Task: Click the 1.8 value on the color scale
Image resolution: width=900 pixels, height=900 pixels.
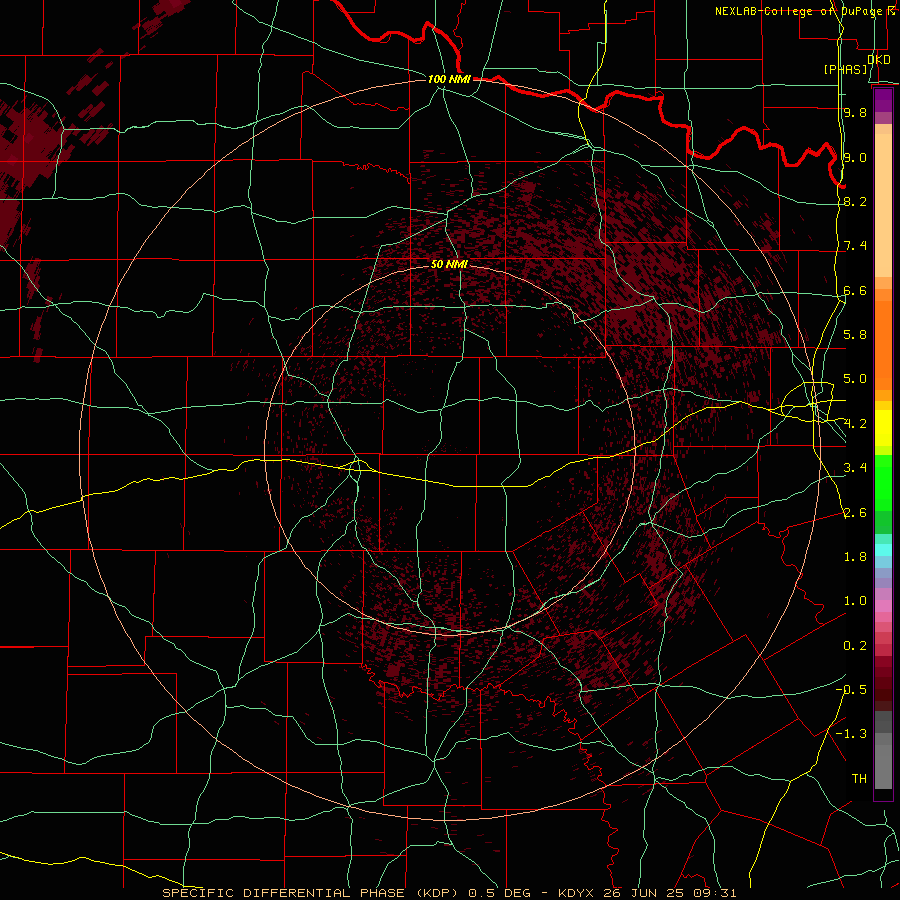Action: coord(855,557)
